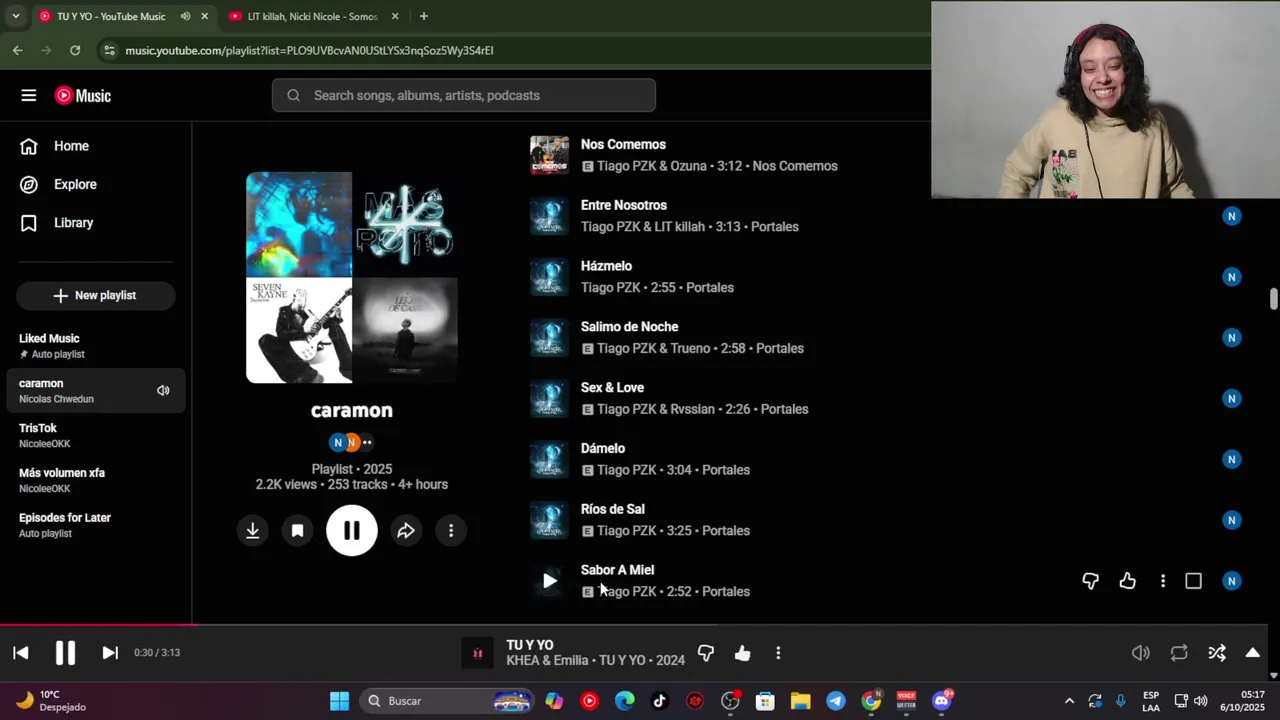Screen dimensions: 1280x720
Task: Open collaborators avatars under caramon title
Action: tap(351, 442)
